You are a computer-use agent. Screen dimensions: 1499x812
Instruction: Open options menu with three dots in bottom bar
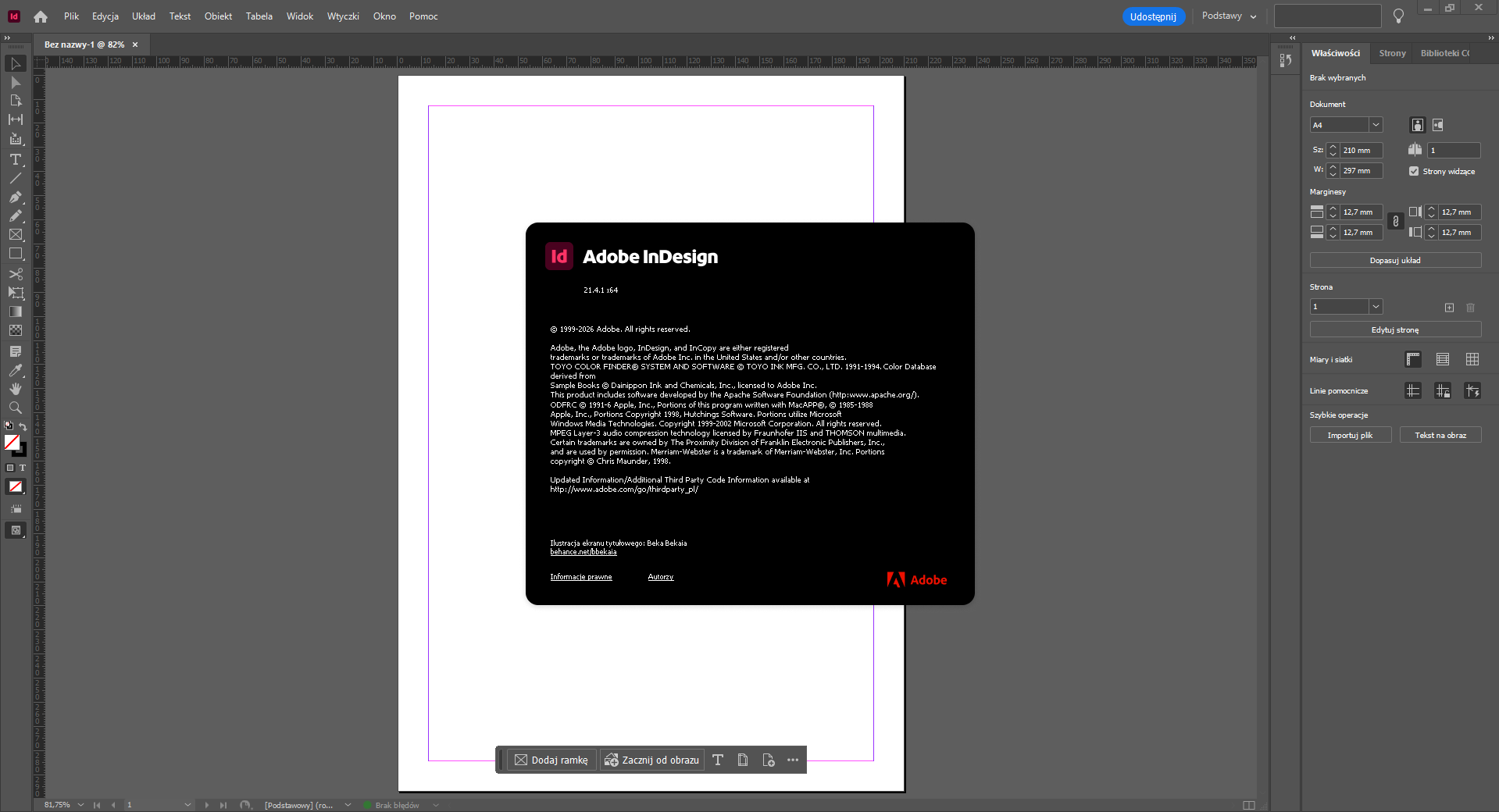tap(793, 760)
